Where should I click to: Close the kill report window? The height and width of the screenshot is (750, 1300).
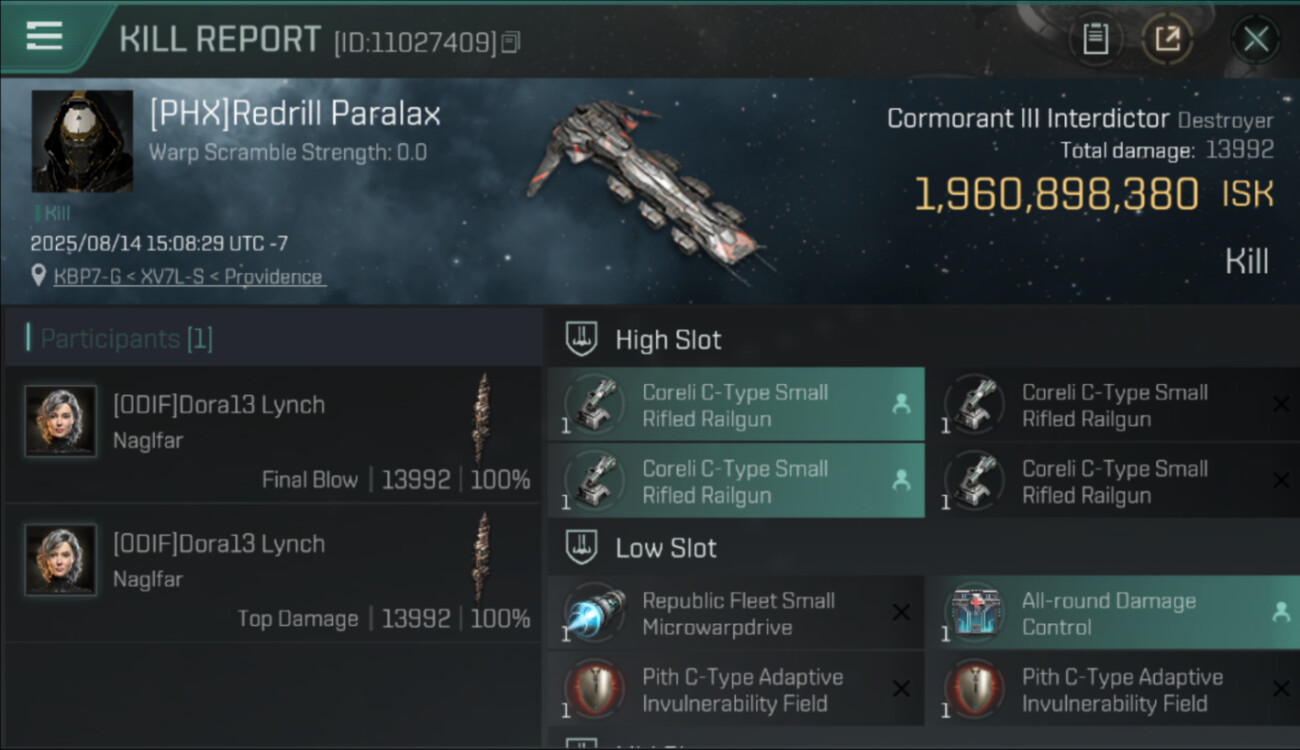coord(1255,40)
